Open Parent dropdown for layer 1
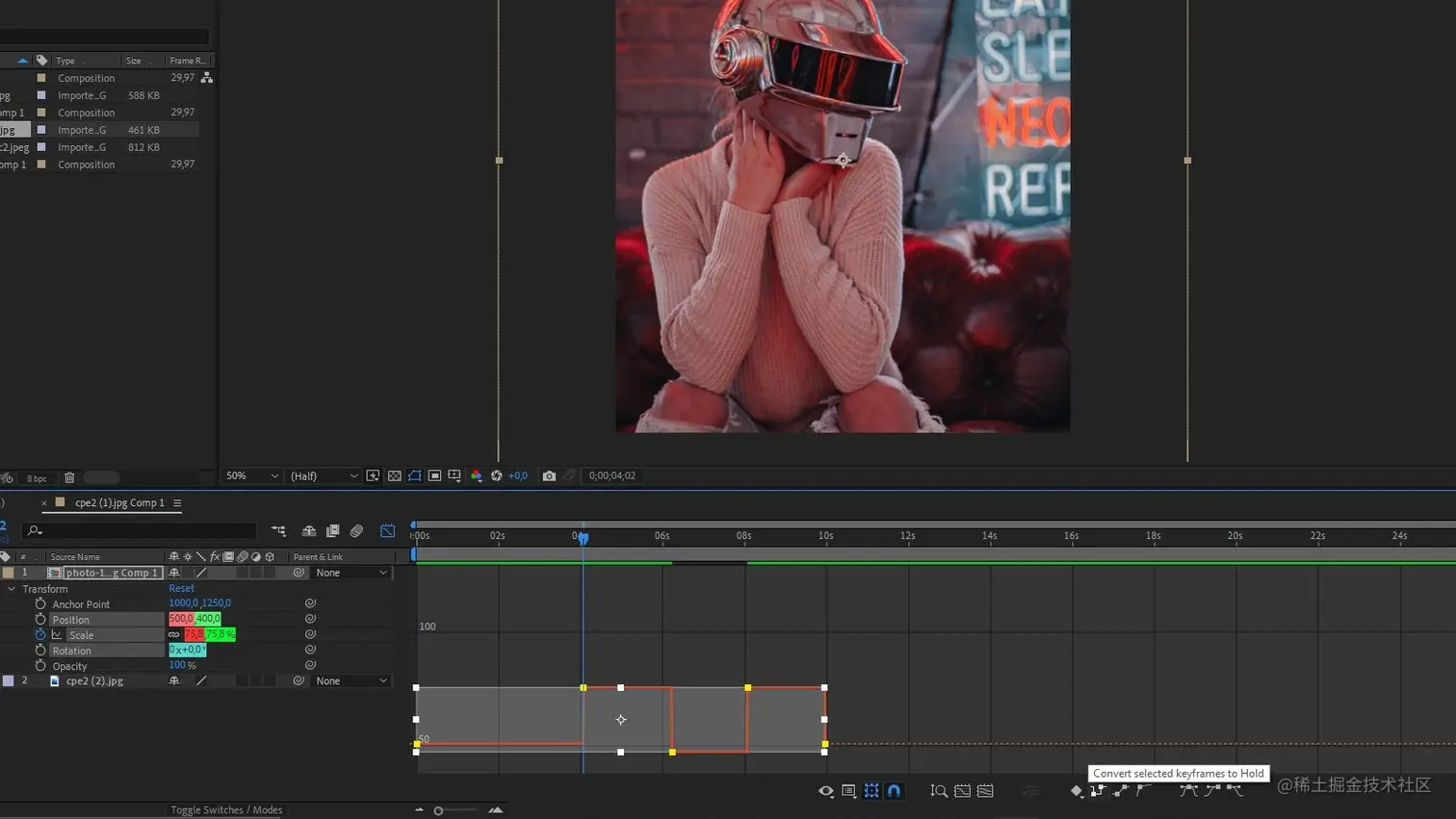Screen dimensions: 1456x819 click(351, 573)
